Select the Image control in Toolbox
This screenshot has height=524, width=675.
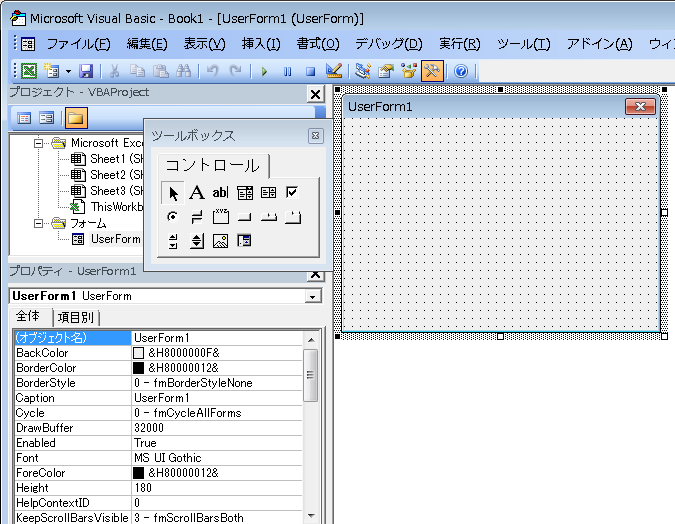pyautogui.click(x=220, y=241)
